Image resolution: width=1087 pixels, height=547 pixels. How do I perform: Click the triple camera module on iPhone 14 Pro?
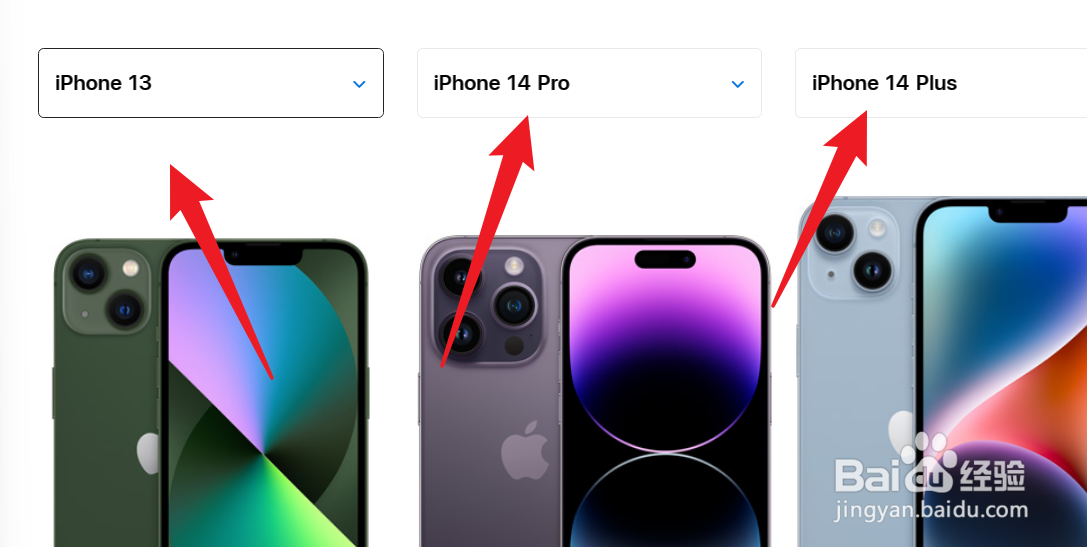coord(488,306)
